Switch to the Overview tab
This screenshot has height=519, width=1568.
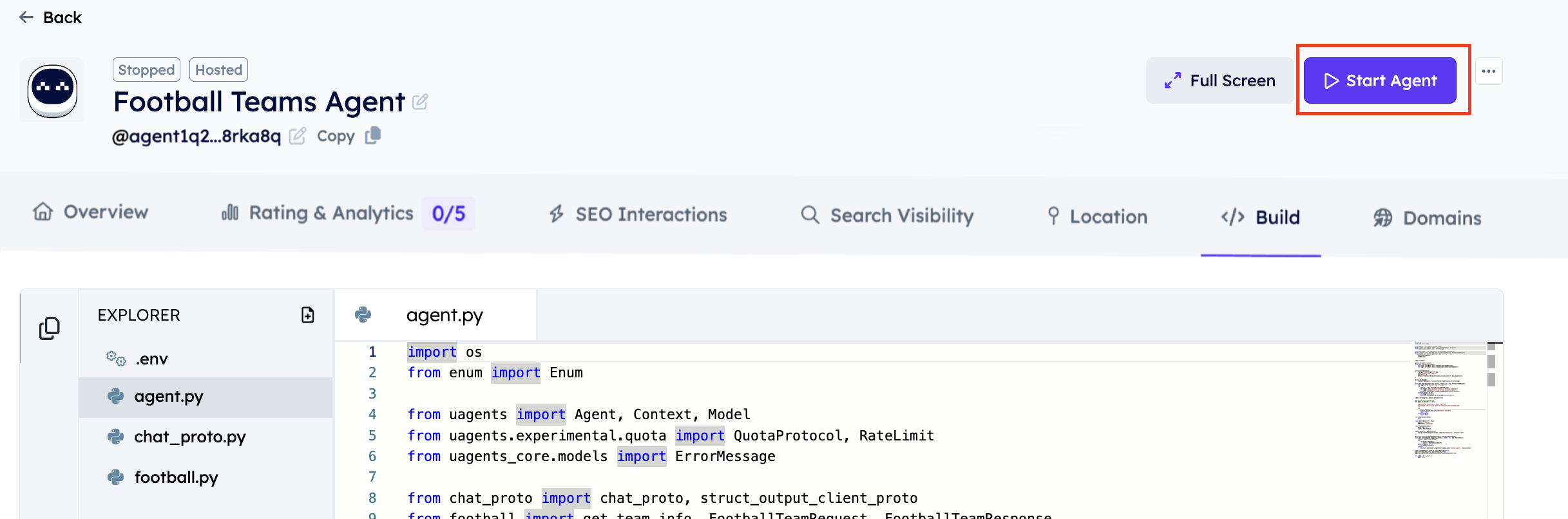click(91, 212)
